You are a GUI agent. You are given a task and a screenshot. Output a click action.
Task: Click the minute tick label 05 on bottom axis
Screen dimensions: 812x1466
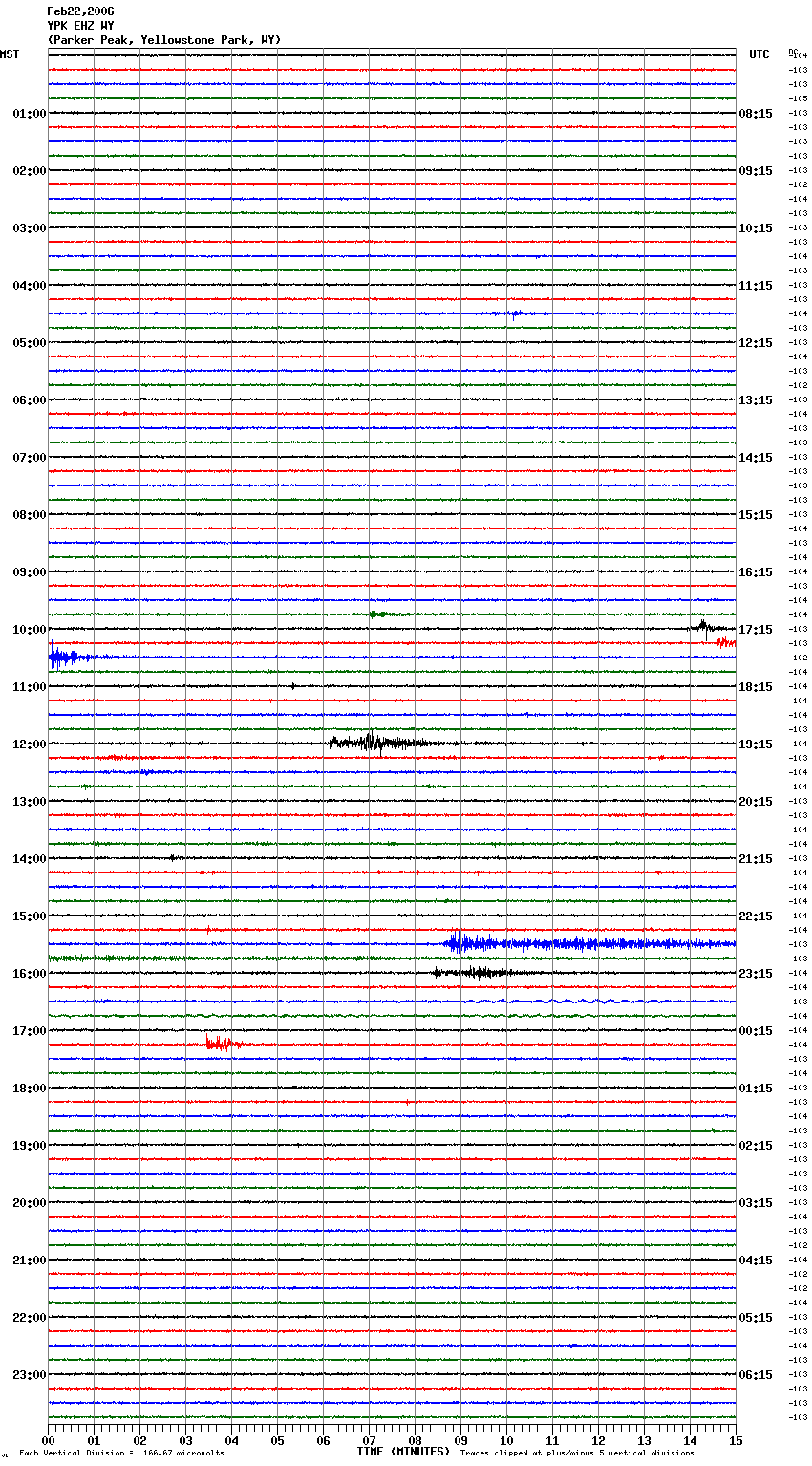[277, 1440]
